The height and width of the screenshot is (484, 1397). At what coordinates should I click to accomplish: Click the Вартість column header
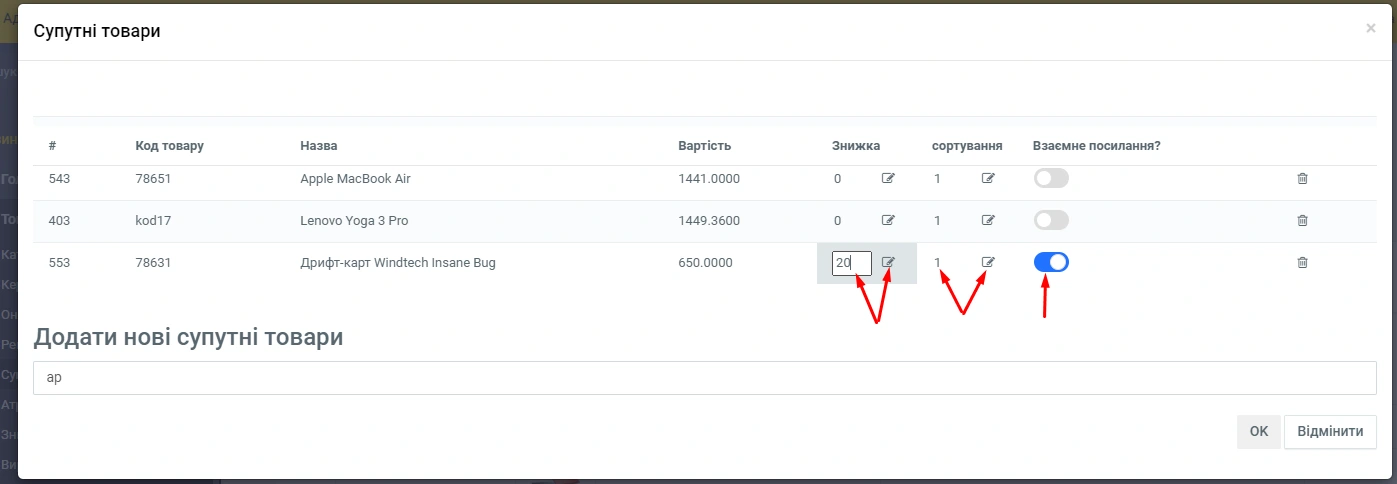704,146
